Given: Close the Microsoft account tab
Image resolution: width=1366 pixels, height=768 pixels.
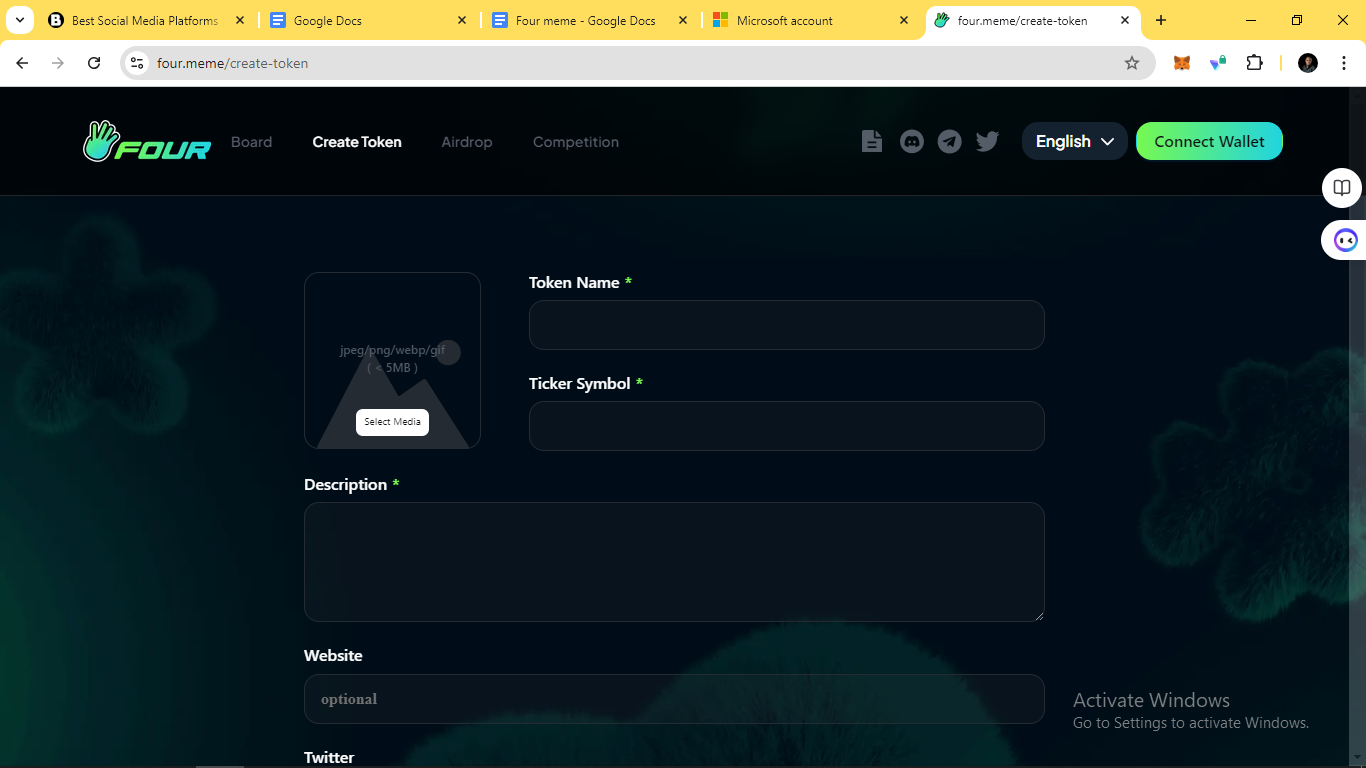Looking at the screenshot, I should pyautogui.click(x=904, y=20).
